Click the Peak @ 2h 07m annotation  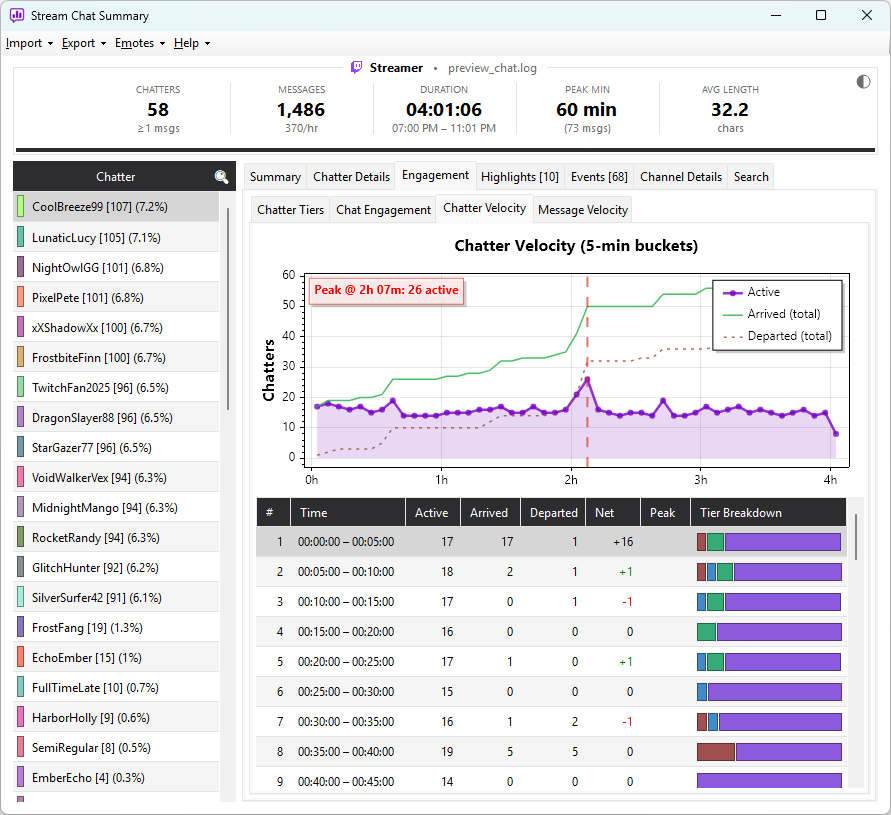pos(386,290)
